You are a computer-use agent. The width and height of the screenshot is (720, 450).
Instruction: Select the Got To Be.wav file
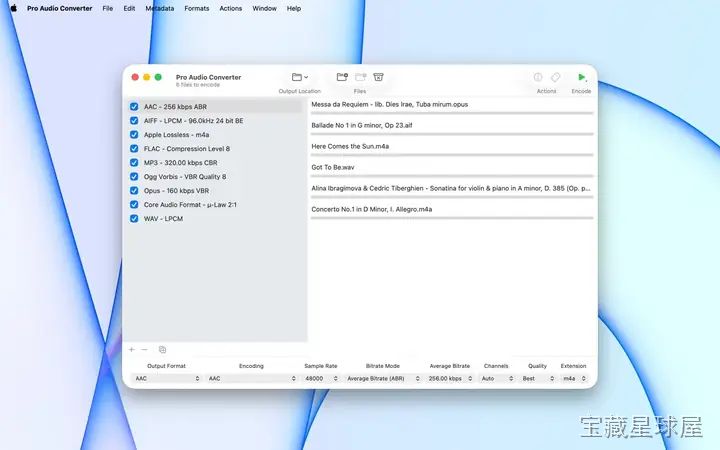(333, 167)
